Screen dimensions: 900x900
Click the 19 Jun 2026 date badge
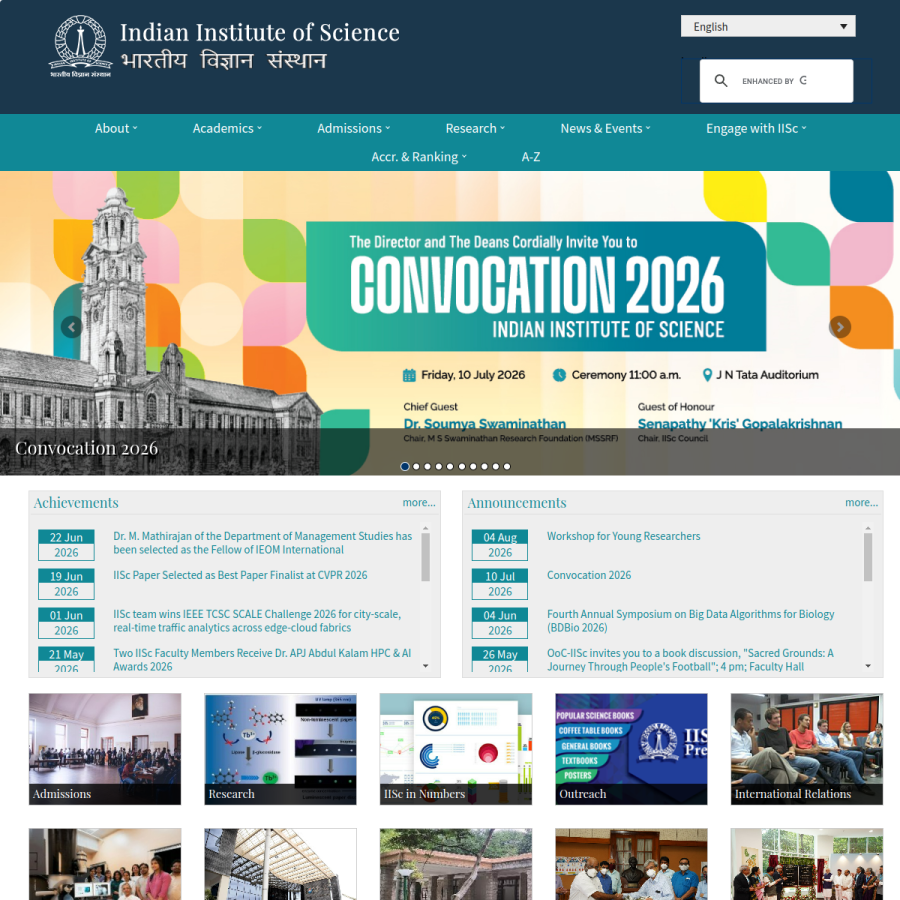pos(66,584)
